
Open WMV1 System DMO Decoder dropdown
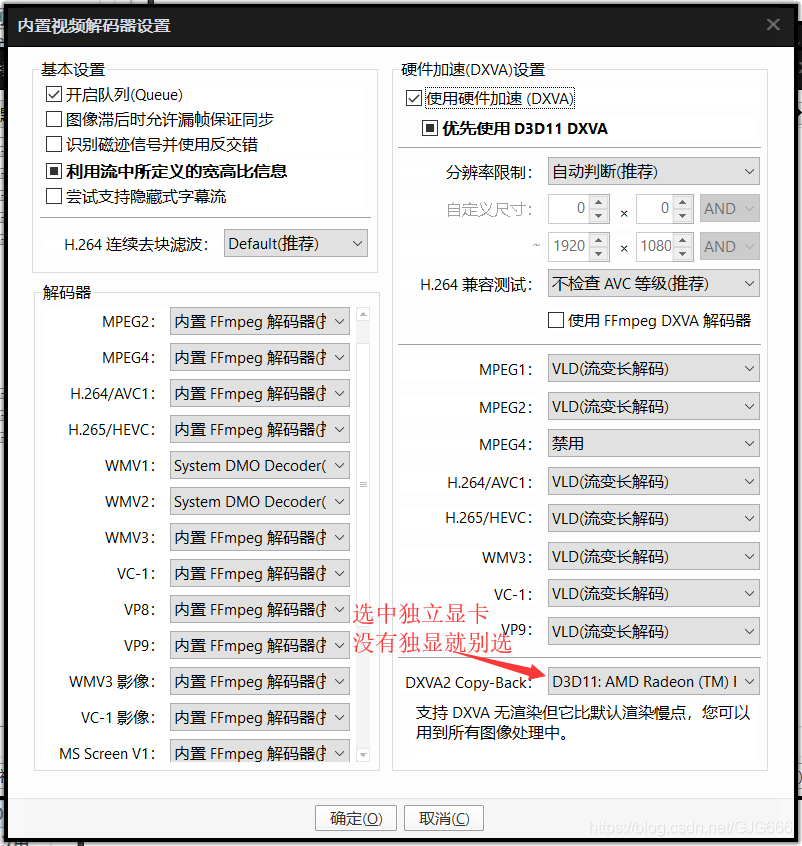coord(260,465)
